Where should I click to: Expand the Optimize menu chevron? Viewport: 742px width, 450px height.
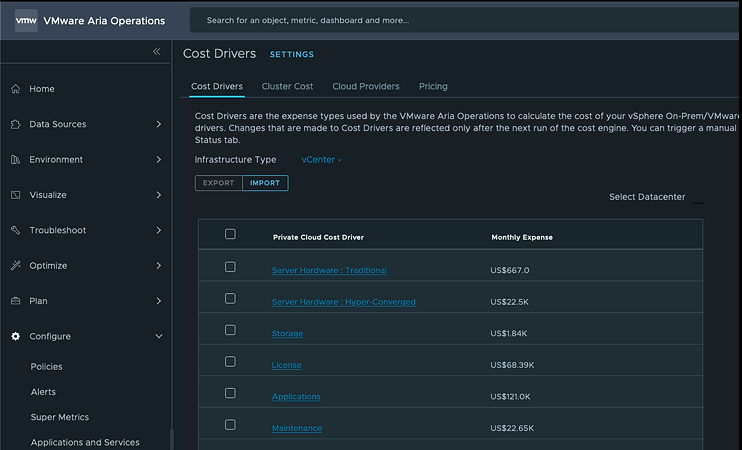tap(159, 265)
